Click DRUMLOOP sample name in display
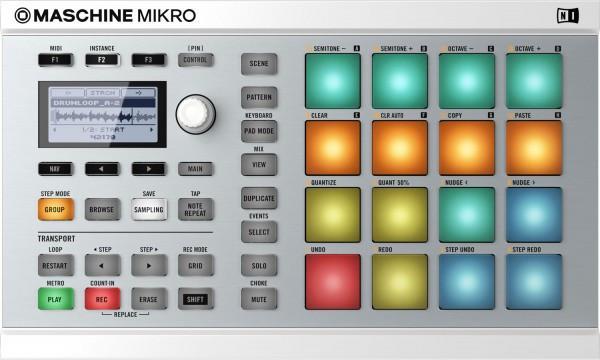 coord(86,103)
